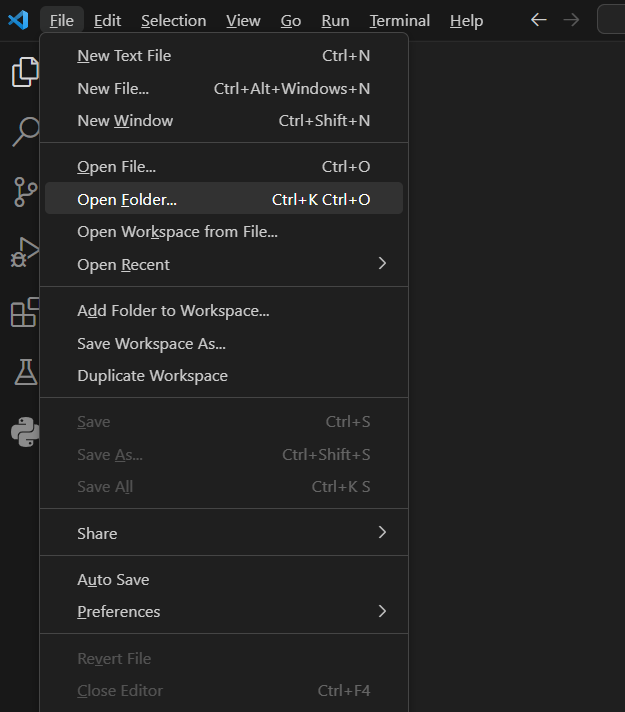This screenshot has height=712, width=625.
Task: Close the File menu in menu bar
Action: point(62,20)
